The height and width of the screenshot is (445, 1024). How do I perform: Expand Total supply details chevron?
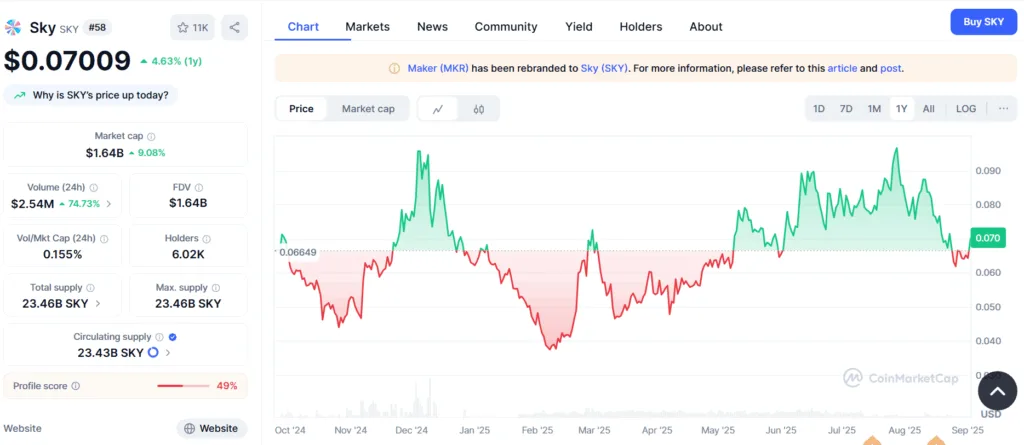[98, 304]
